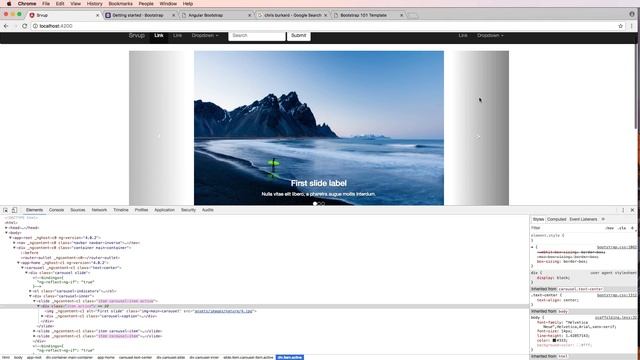Viewport: 640px width, 360px height.
Task: Show more Styles pane tabs
Action: 603,219
